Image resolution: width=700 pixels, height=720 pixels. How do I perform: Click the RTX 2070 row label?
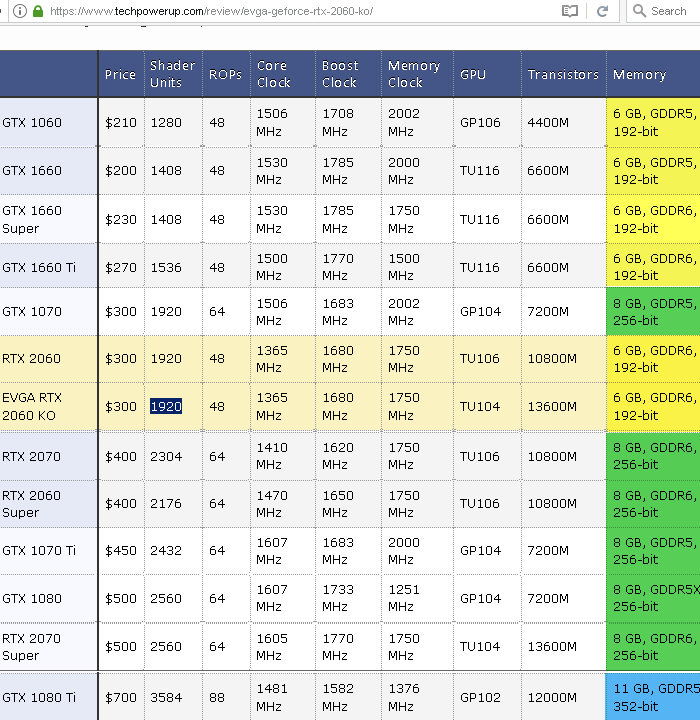(31, 456)
